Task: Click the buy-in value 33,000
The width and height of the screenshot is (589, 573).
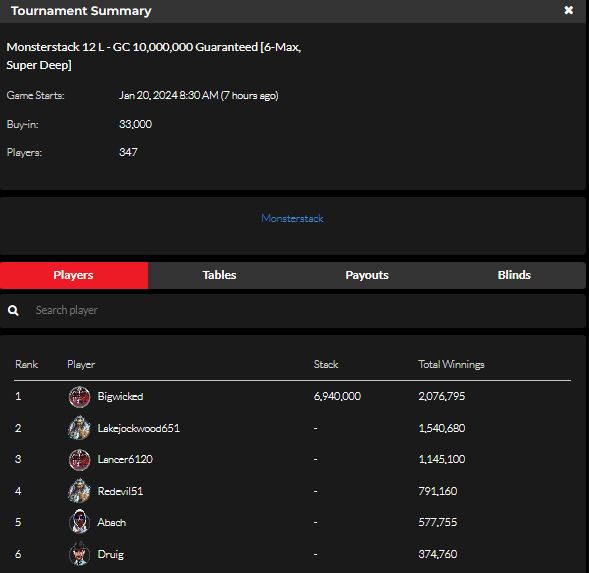Action: click(135, 124)
